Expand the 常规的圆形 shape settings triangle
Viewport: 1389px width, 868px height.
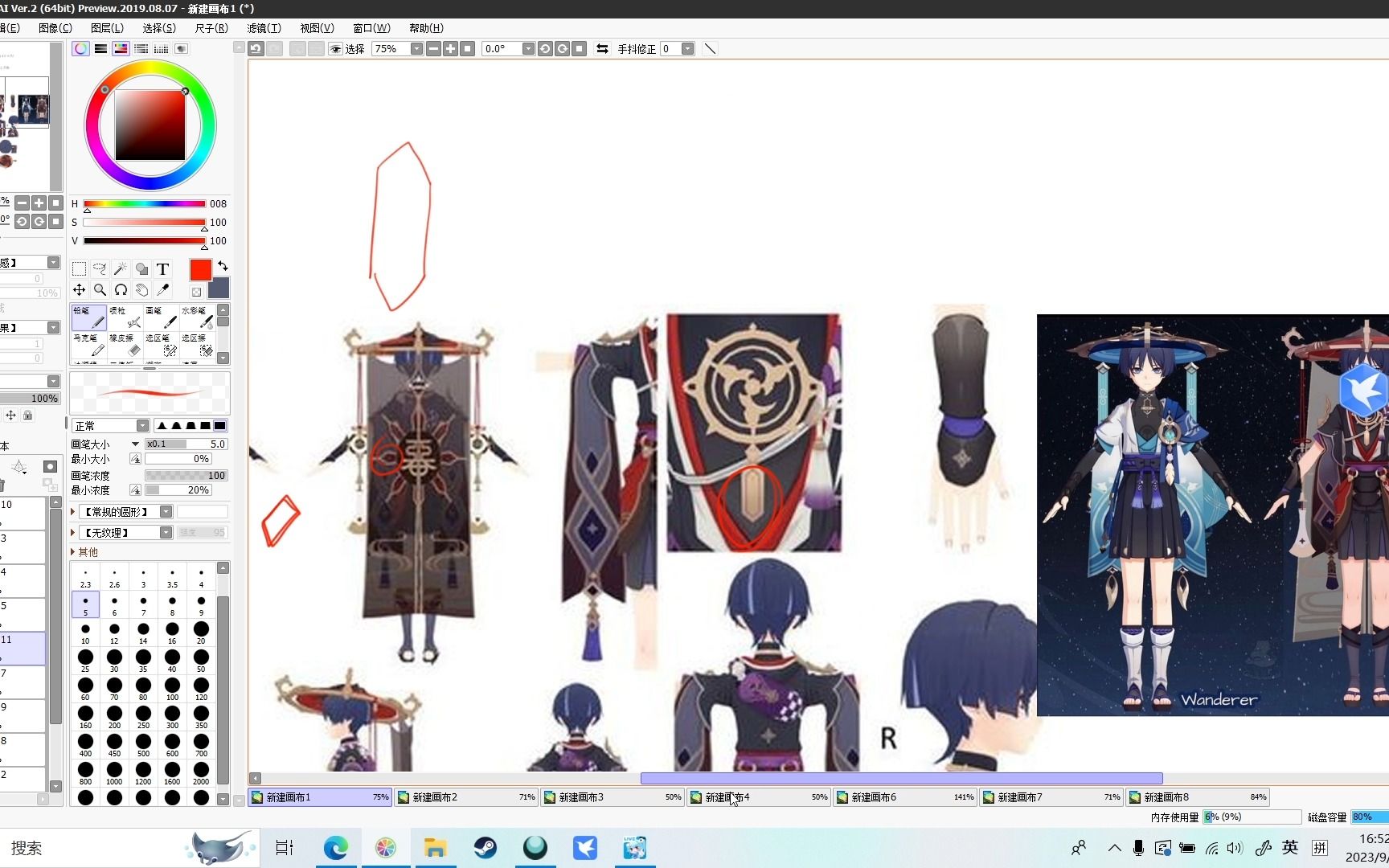pyautogui.click(x=73, y=511)
